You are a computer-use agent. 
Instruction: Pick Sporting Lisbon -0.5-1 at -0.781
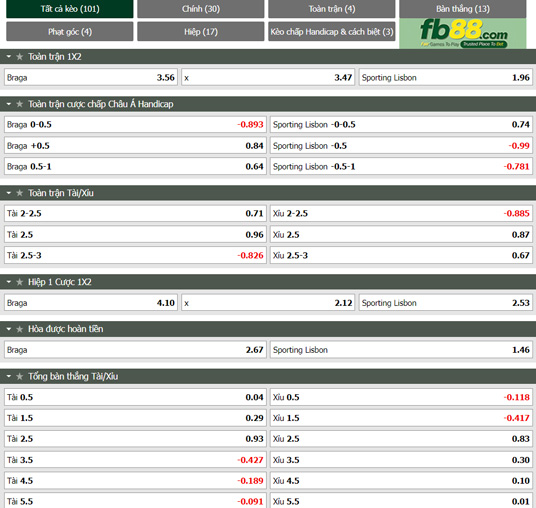[401, 166]
